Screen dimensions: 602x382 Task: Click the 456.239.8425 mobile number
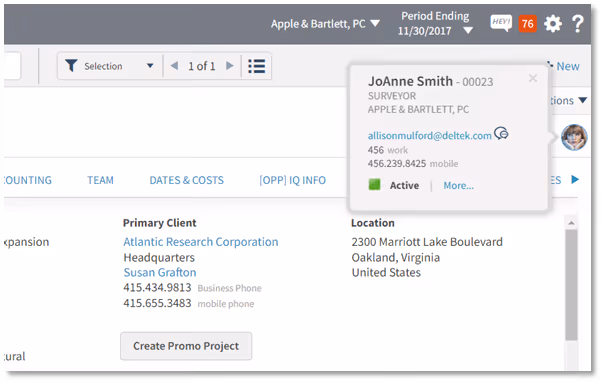[x=397, y=164]
